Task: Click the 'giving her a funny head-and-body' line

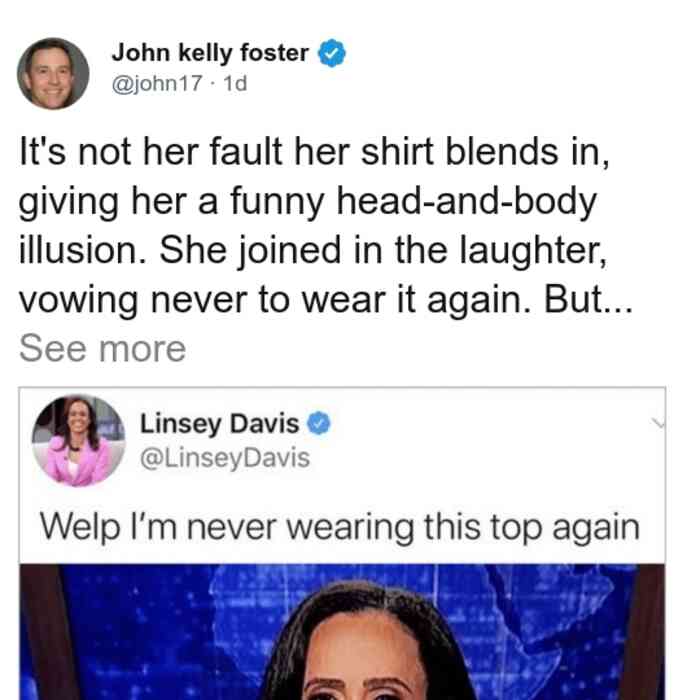Action: (x=308, y=202)
